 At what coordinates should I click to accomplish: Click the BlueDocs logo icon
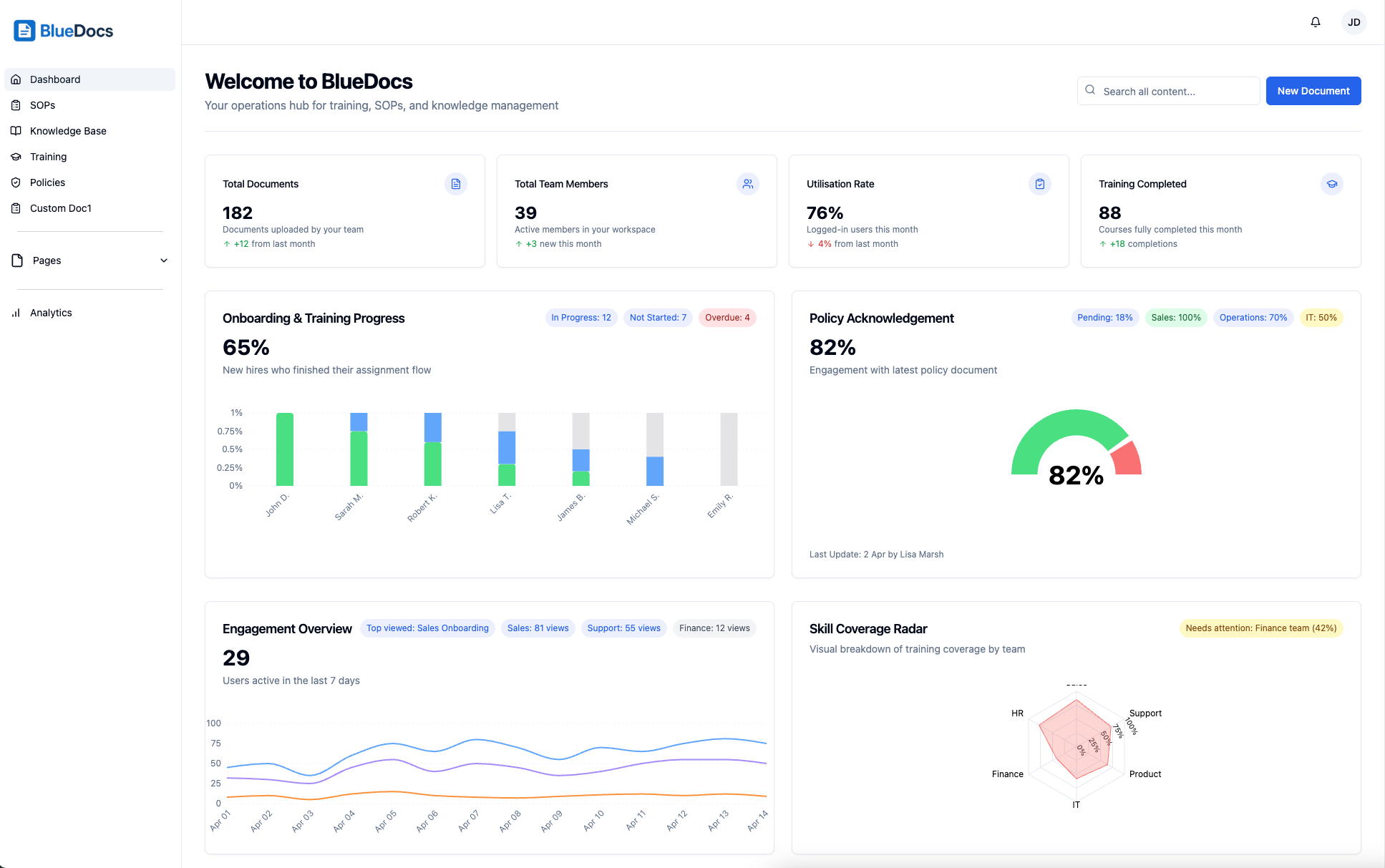pyautogui.click(x=24, y=31)
